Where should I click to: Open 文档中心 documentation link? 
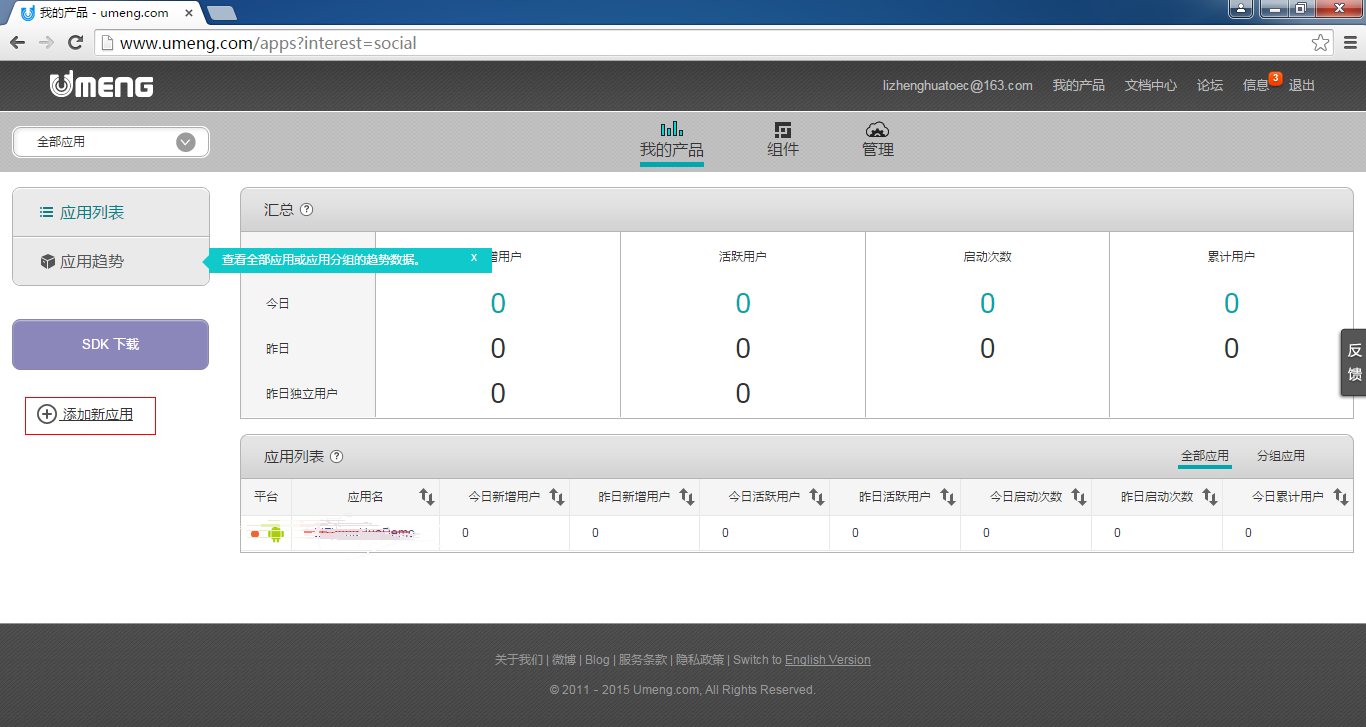point(1150,86)
